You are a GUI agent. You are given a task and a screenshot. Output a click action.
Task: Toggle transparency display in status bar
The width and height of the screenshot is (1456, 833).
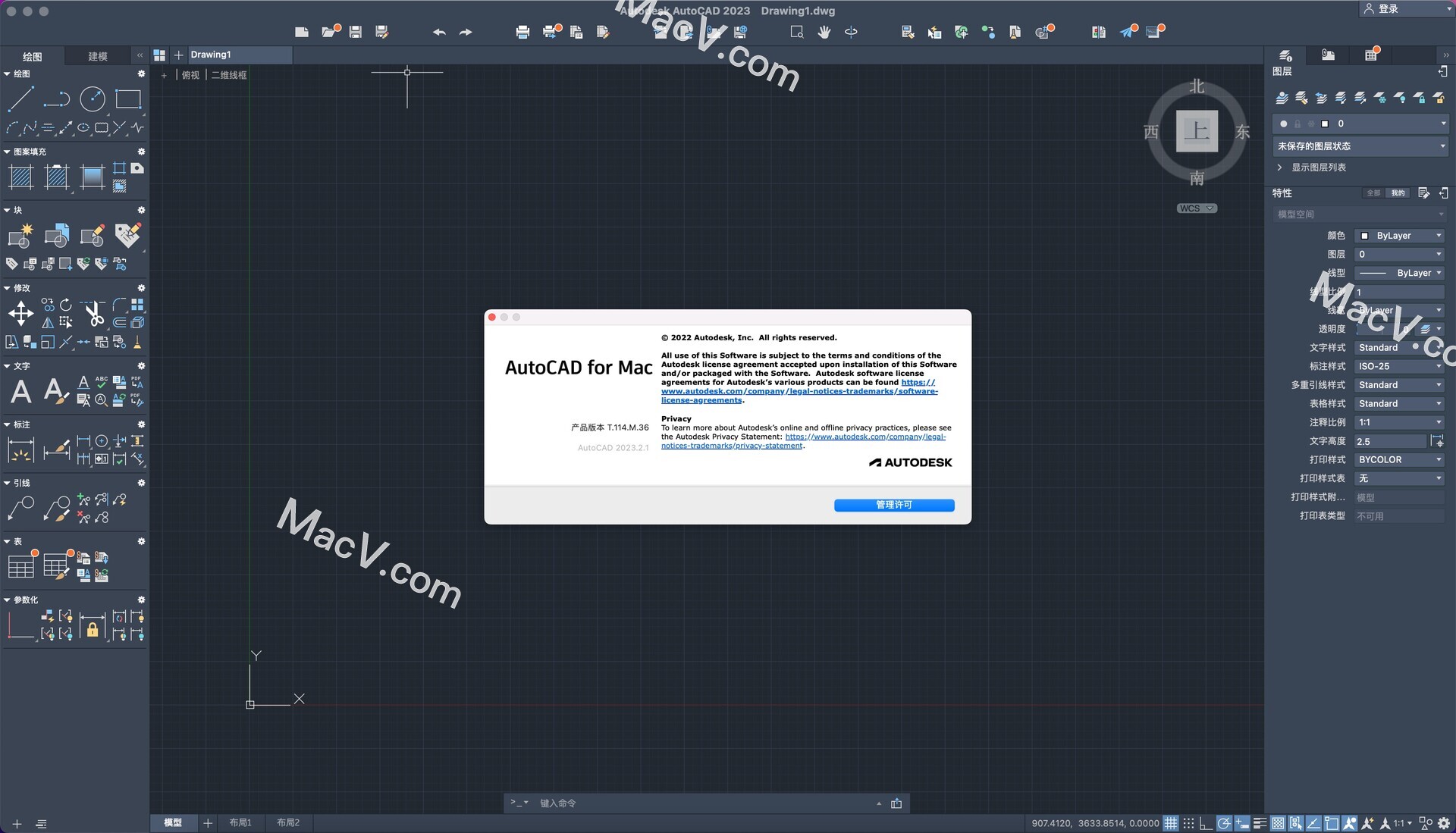(1279, 823)
